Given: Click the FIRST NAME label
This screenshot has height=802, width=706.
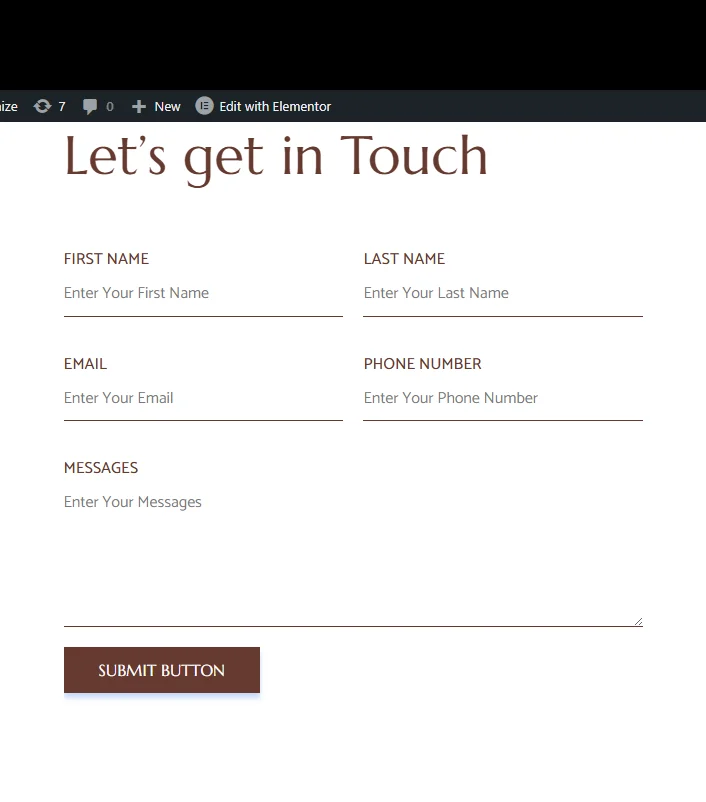Looking at the screenshot, I should coord(106,259).
